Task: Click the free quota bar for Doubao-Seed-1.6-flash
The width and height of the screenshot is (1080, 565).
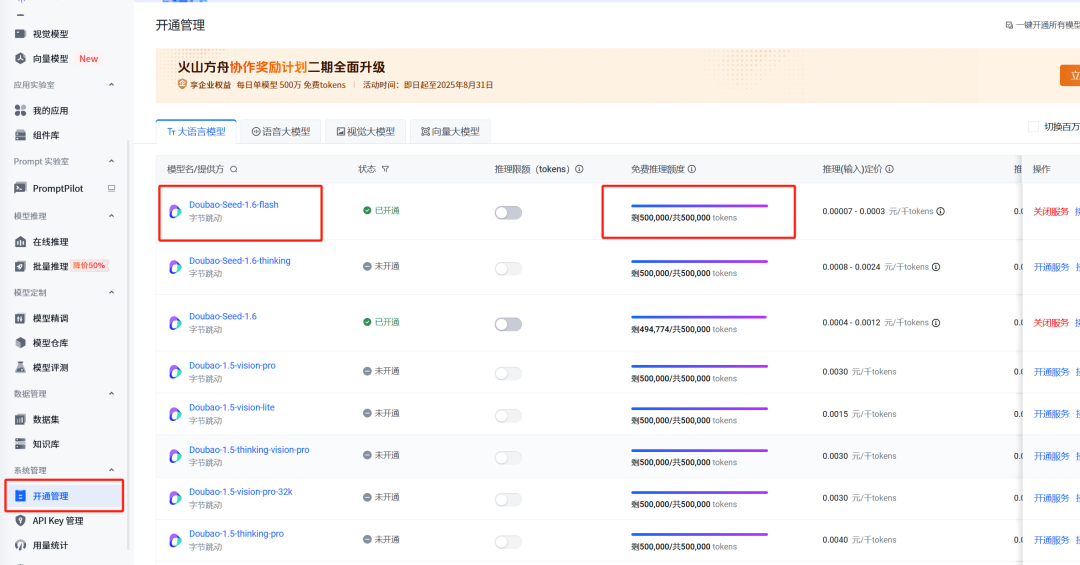Action: [699, 206]
